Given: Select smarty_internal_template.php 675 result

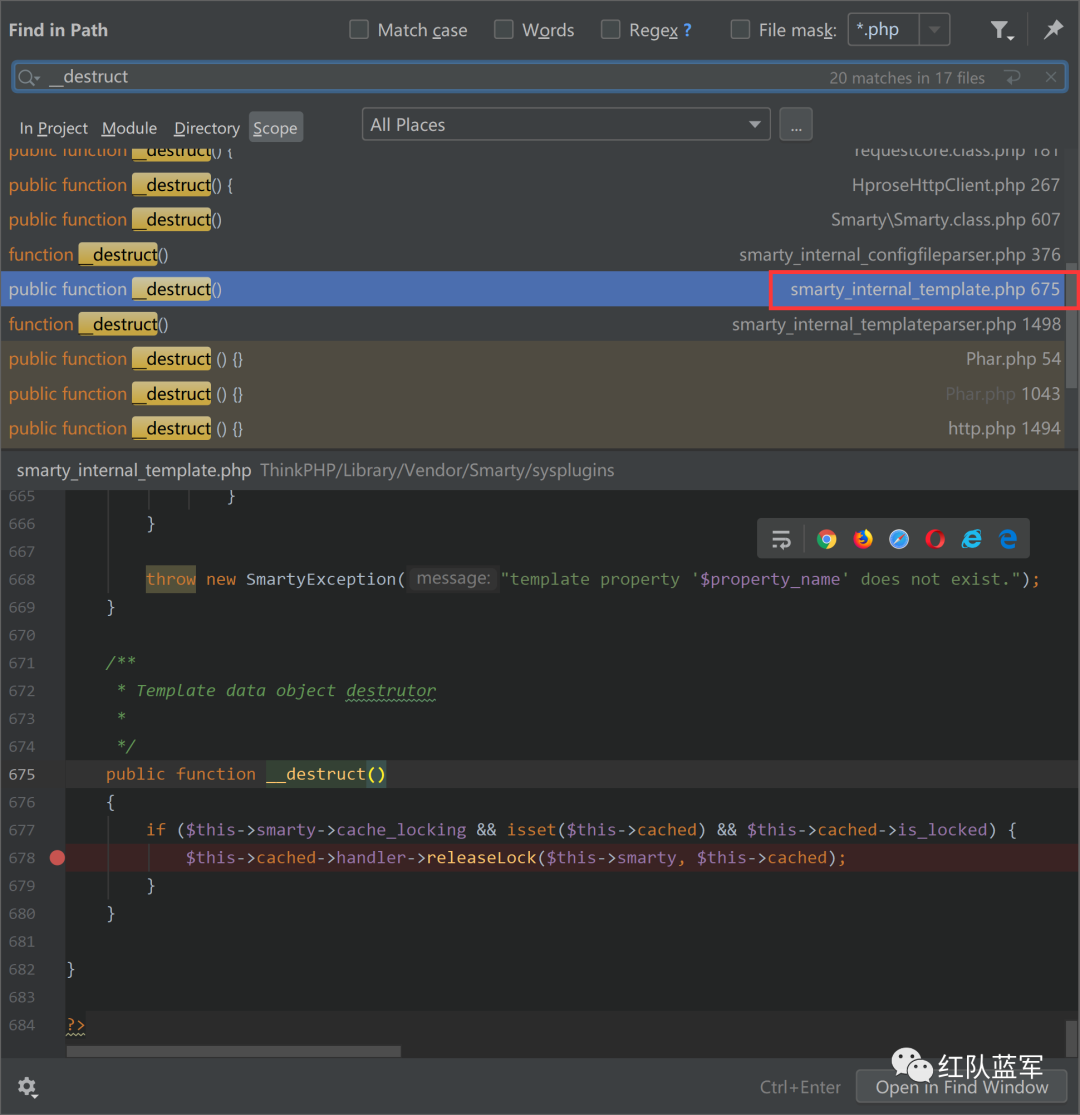Looking at the screenshot, I should tap(533, 289).
